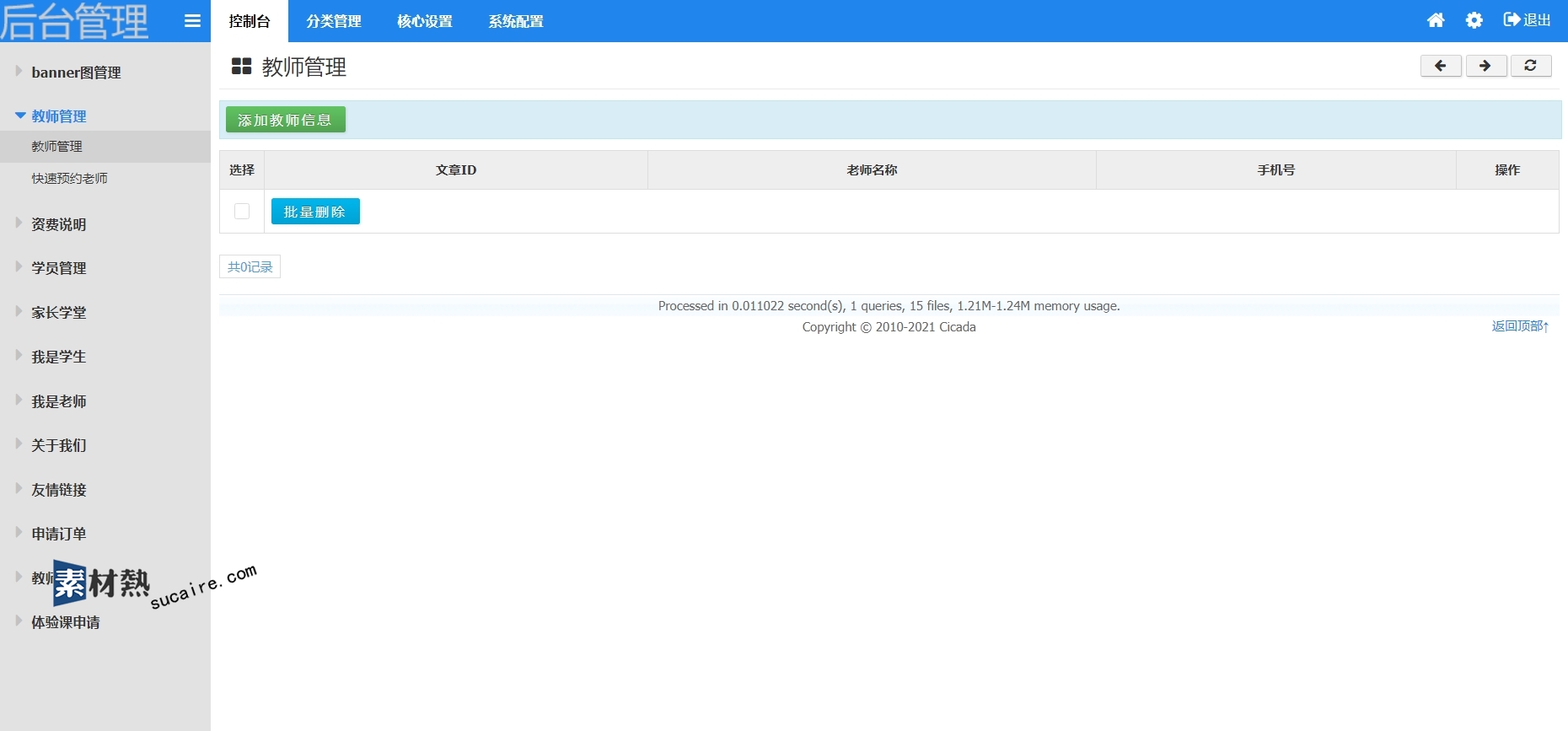The image size is (1568, 731).
Task: Navigate forward with the right arrow button
Action: pyautogui.click(x=1486, y=66)
